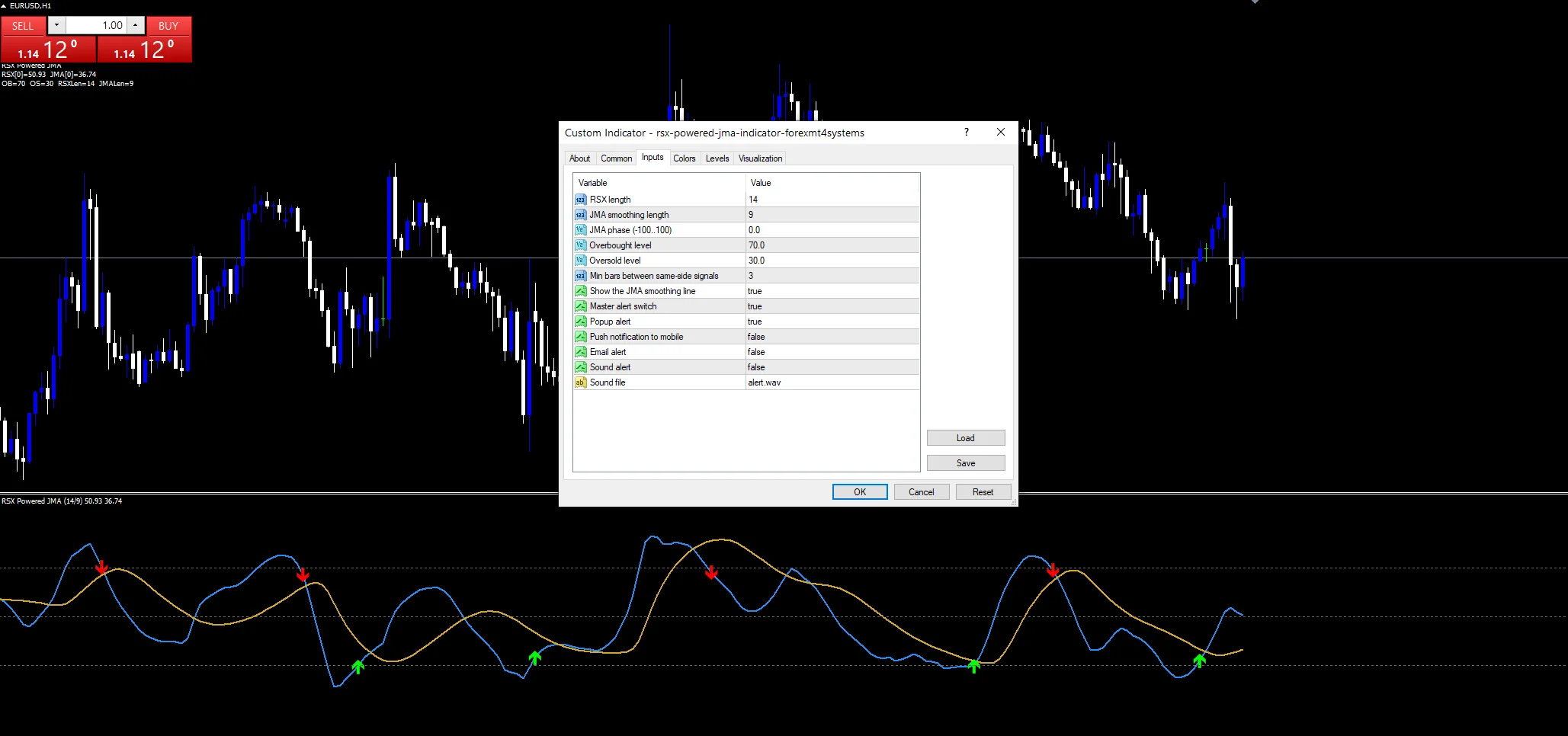Click the Sound alert boolean icon
The image size is (1568, 736).
[581, 367]
